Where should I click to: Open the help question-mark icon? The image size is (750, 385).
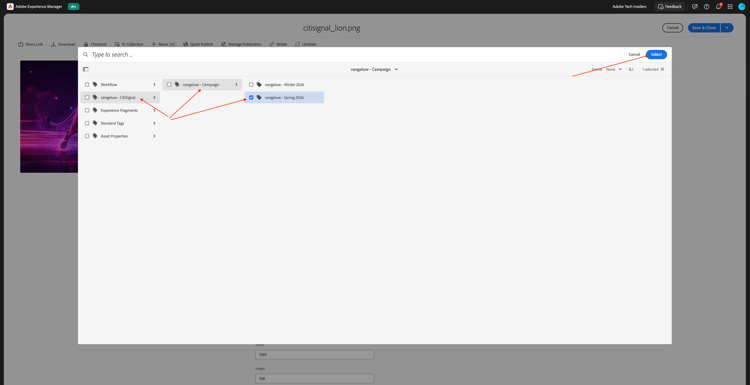coord(706,7)
